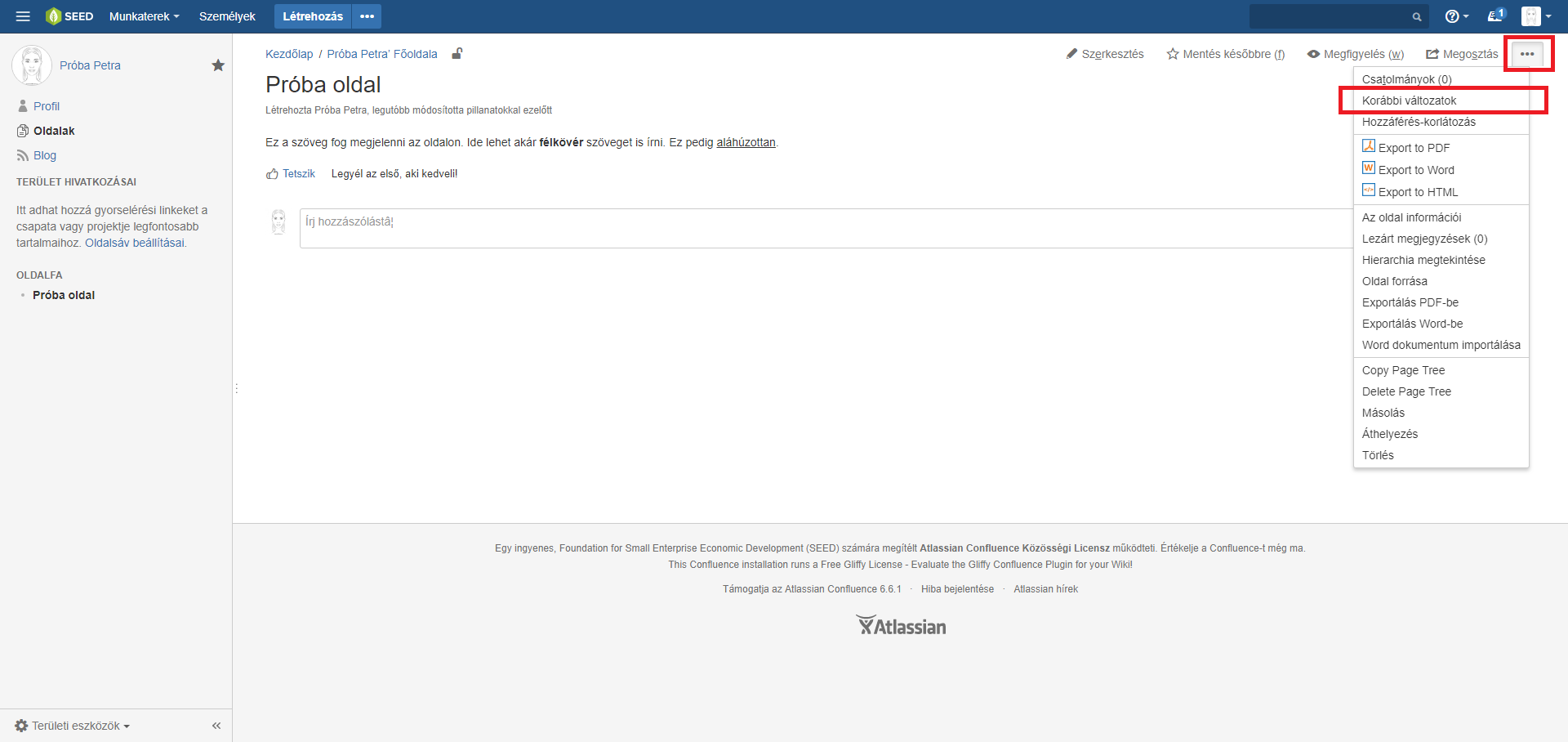Expand the Munkaterek dropdown

click(144, 16)
